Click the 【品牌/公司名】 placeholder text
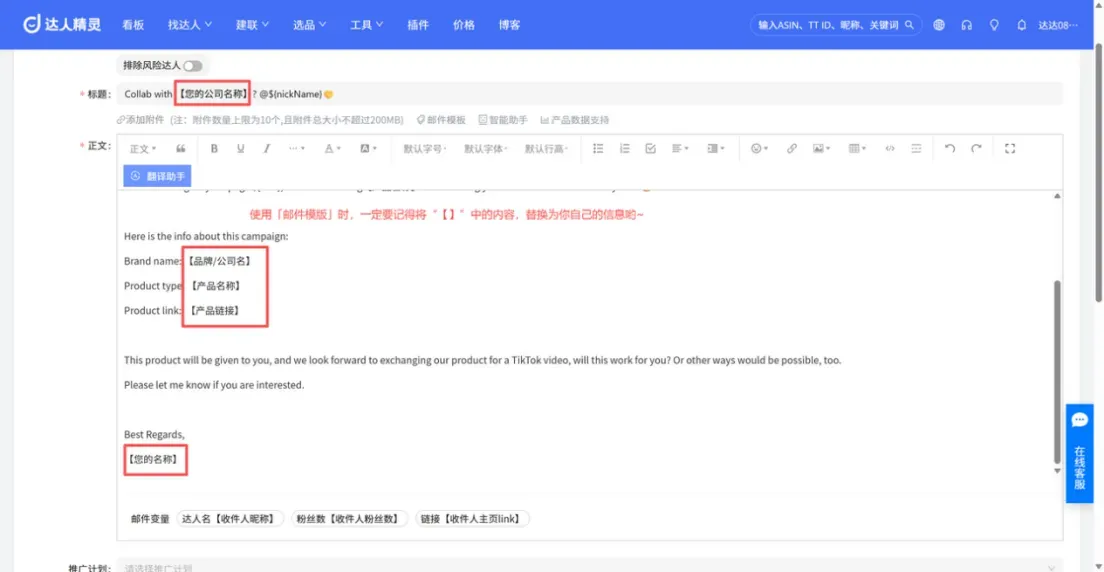 [219, 261]
